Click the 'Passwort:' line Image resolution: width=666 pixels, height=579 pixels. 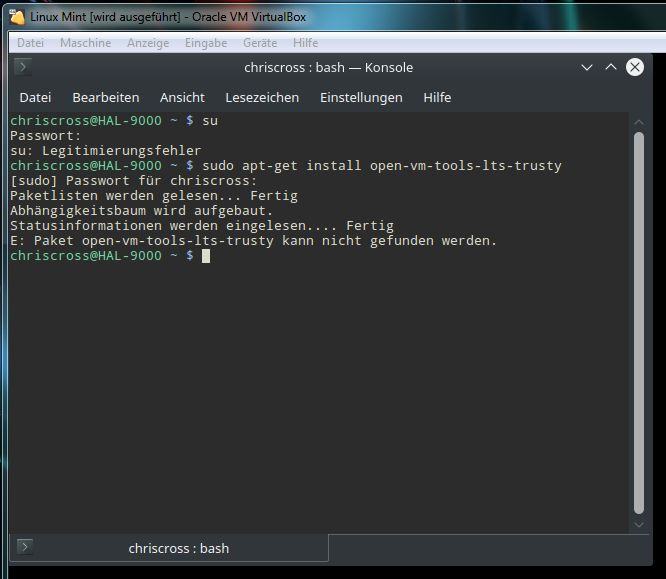coord(45,136)
